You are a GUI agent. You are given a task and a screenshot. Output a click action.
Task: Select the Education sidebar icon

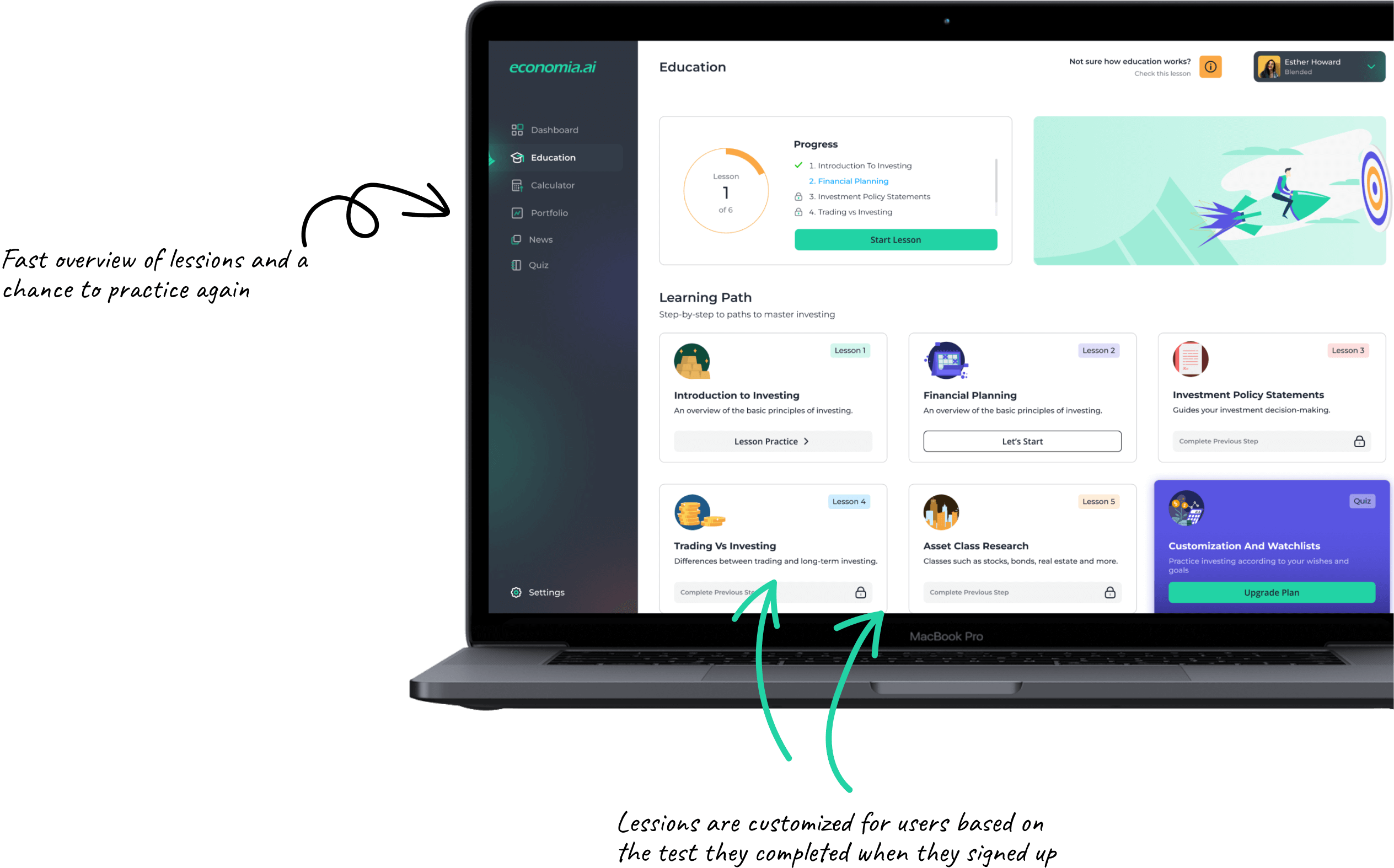tap(519, 157)
